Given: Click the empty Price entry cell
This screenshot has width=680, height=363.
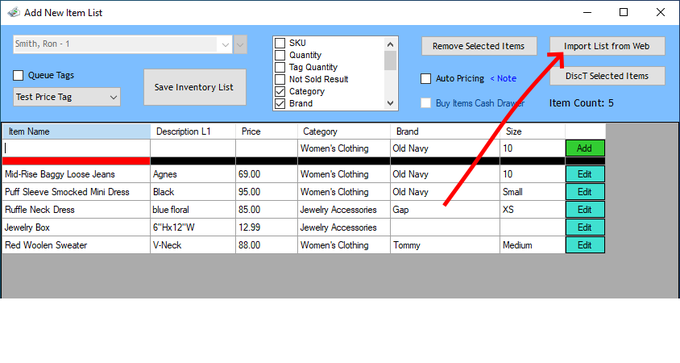Looking at the screenshot, I should tap(267, 148).
